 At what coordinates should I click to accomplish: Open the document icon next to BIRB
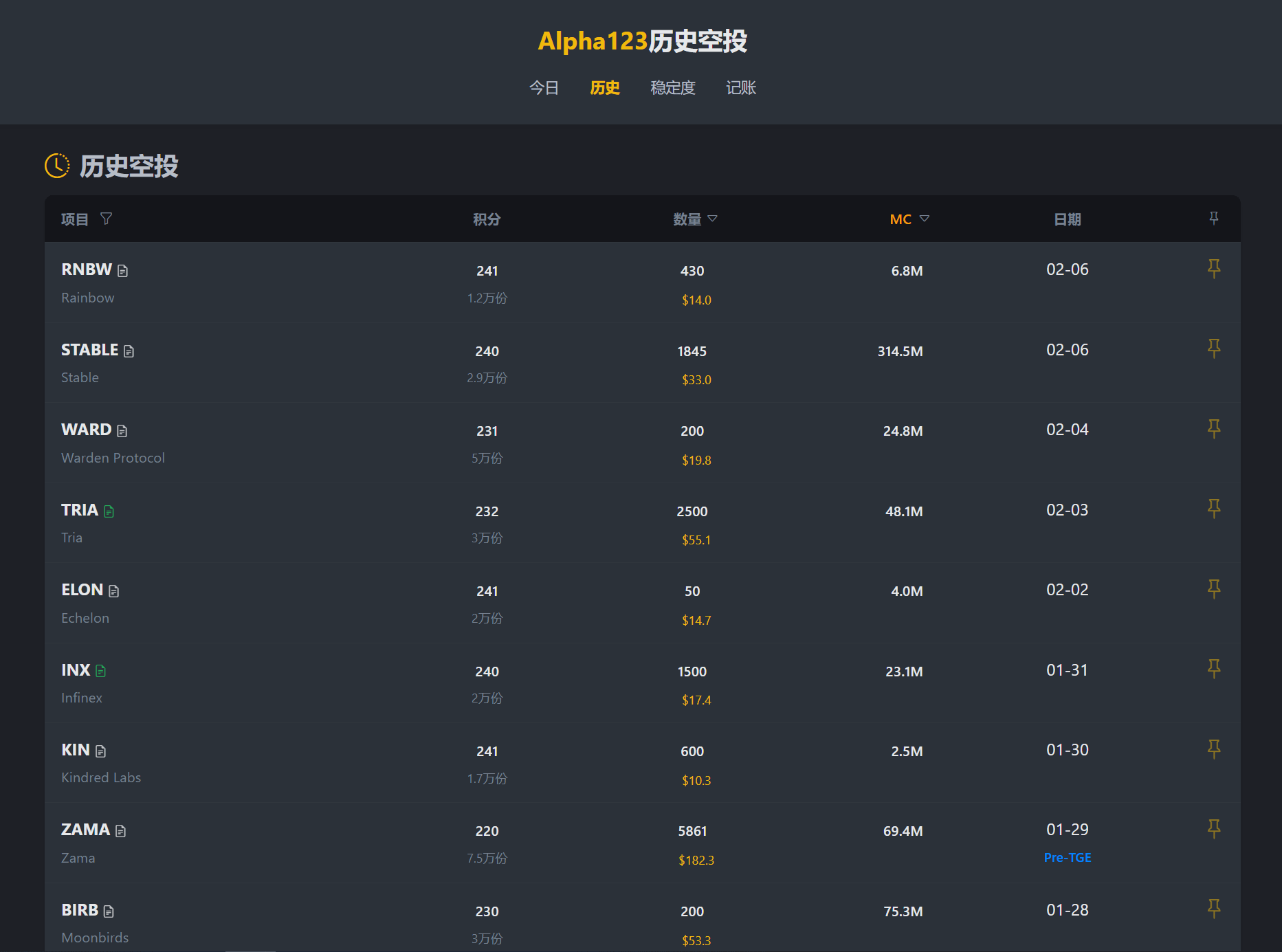point(109,911)
